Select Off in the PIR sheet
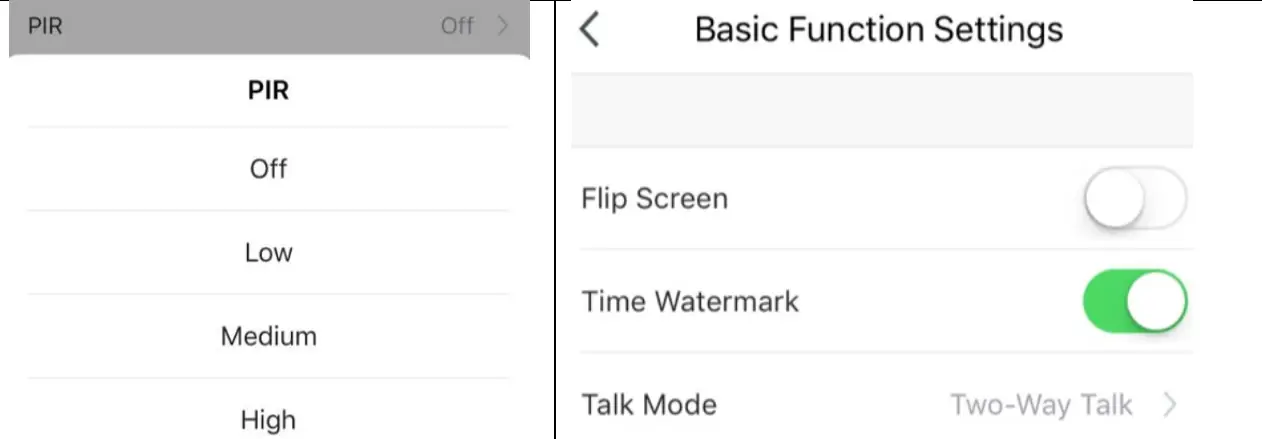1262x439 pixels. coord(268,169)
